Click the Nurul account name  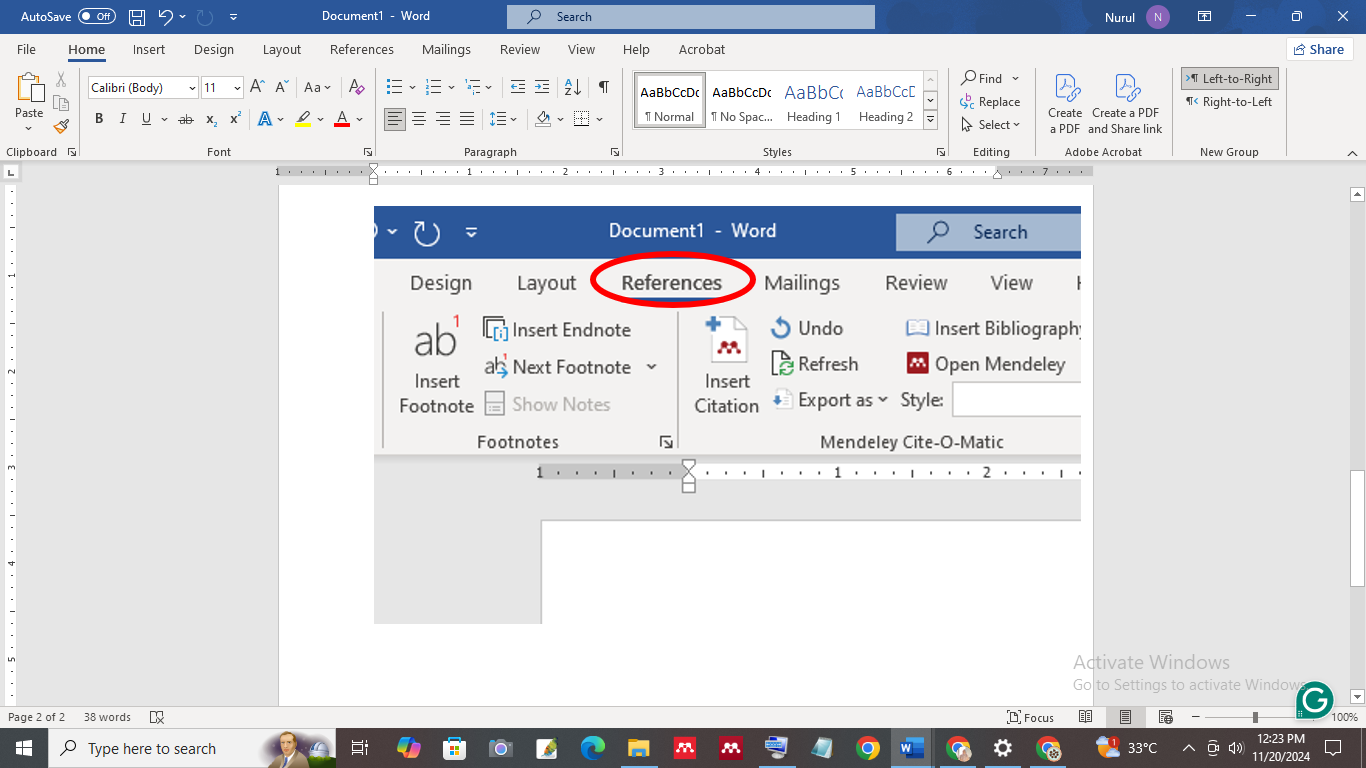click(x=1119, y=17)
